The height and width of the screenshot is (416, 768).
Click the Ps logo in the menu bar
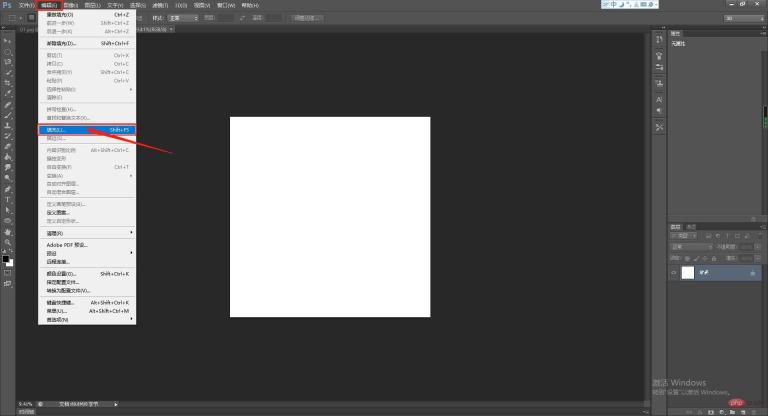coord(7,5)
